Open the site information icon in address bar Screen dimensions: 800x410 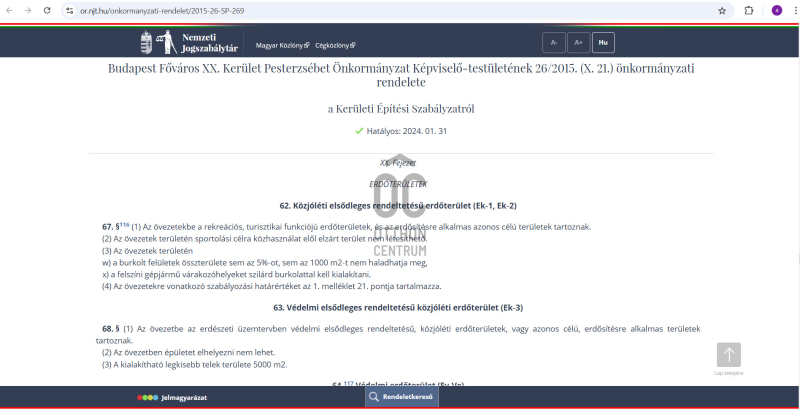[x=69, y=11]
